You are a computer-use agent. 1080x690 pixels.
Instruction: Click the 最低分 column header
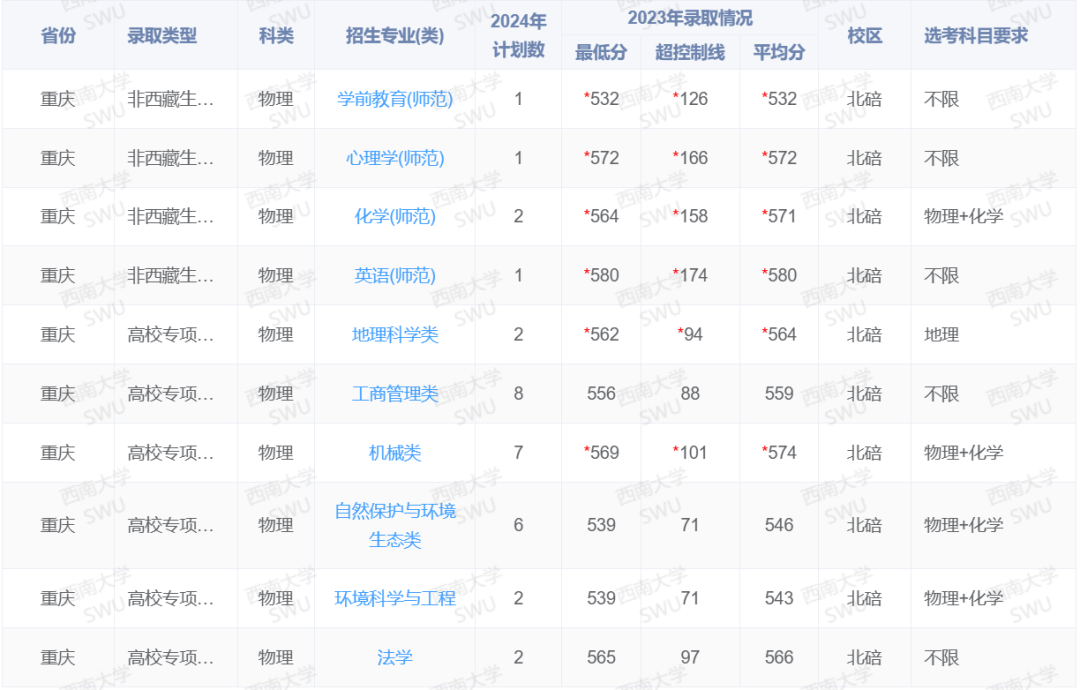point(601,52)
